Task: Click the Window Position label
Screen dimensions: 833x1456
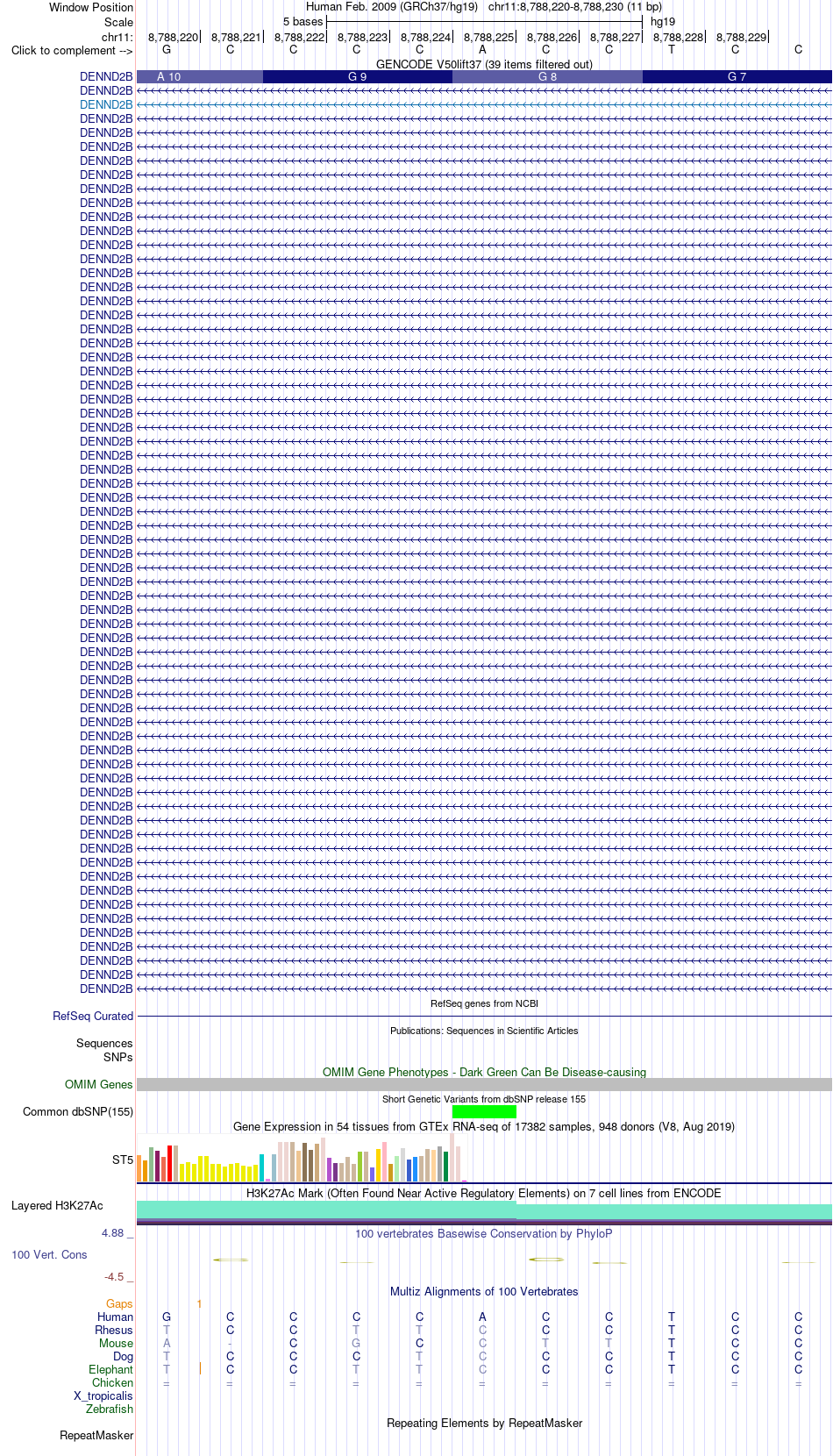Action: [x=91, y=7]
